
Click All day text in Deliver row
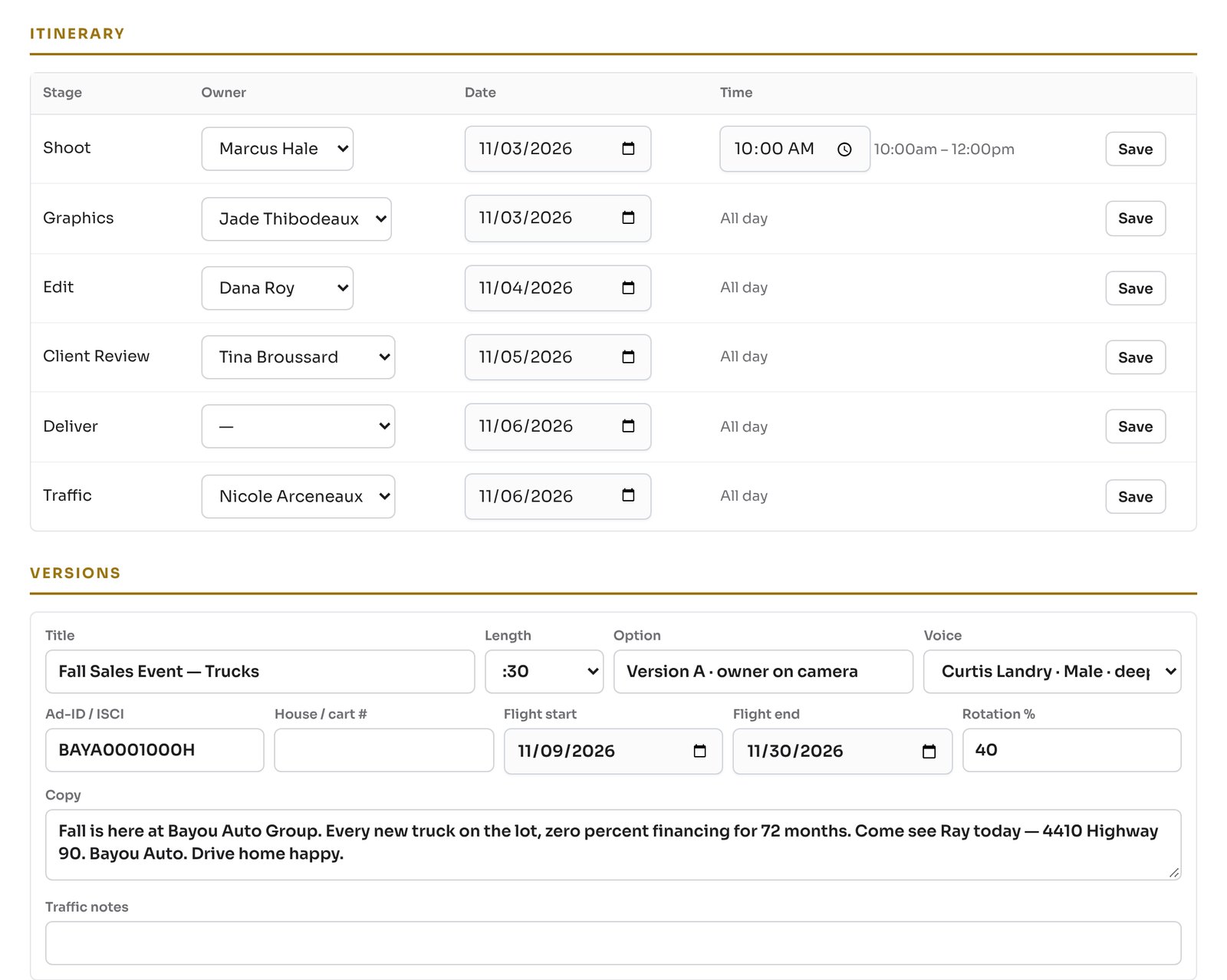click(744, 426)
